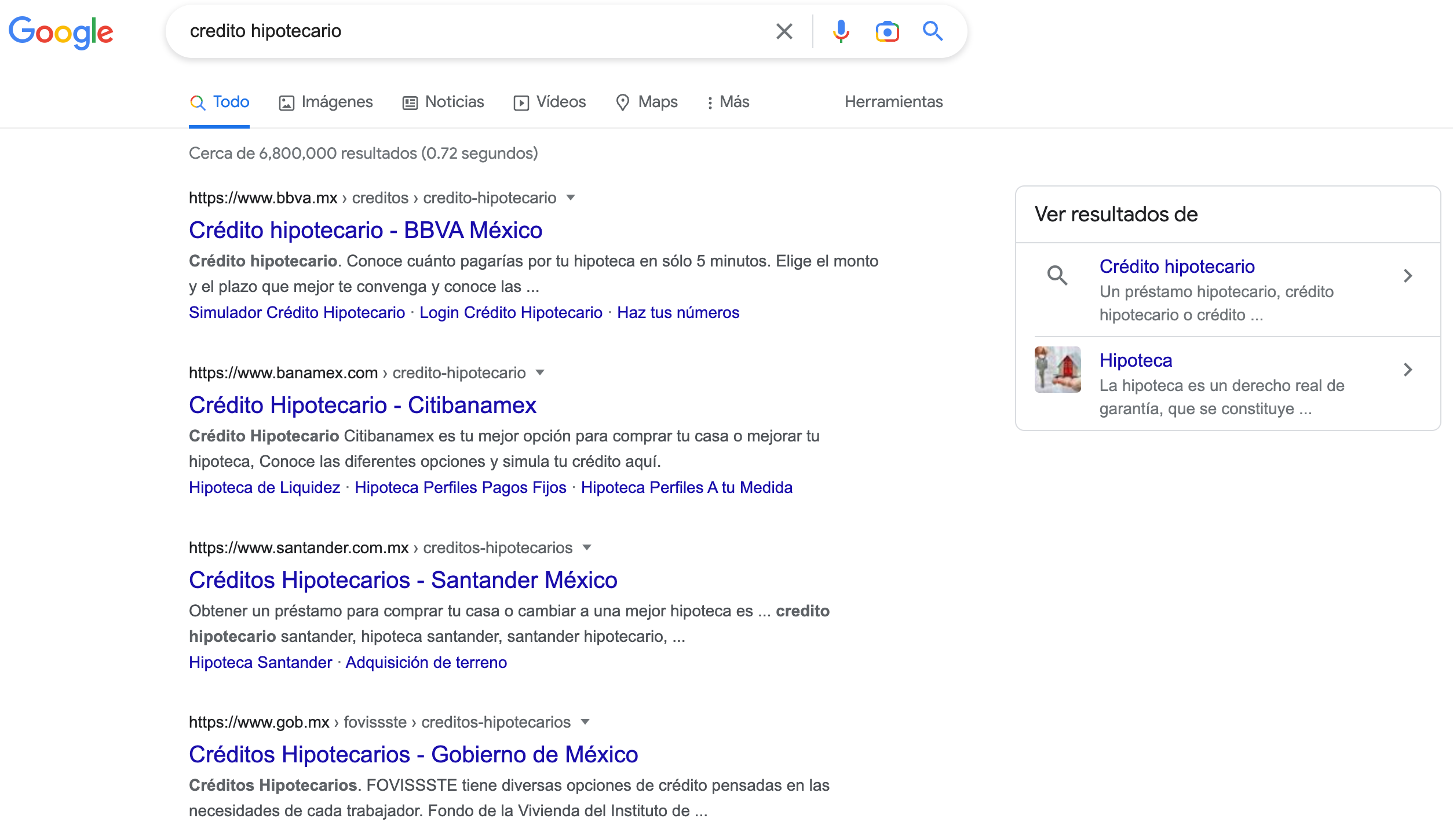Viewport: 1453px width, 840px height.
Task: Switch to the Imágenes tab
Action: [x=326, y=102]
